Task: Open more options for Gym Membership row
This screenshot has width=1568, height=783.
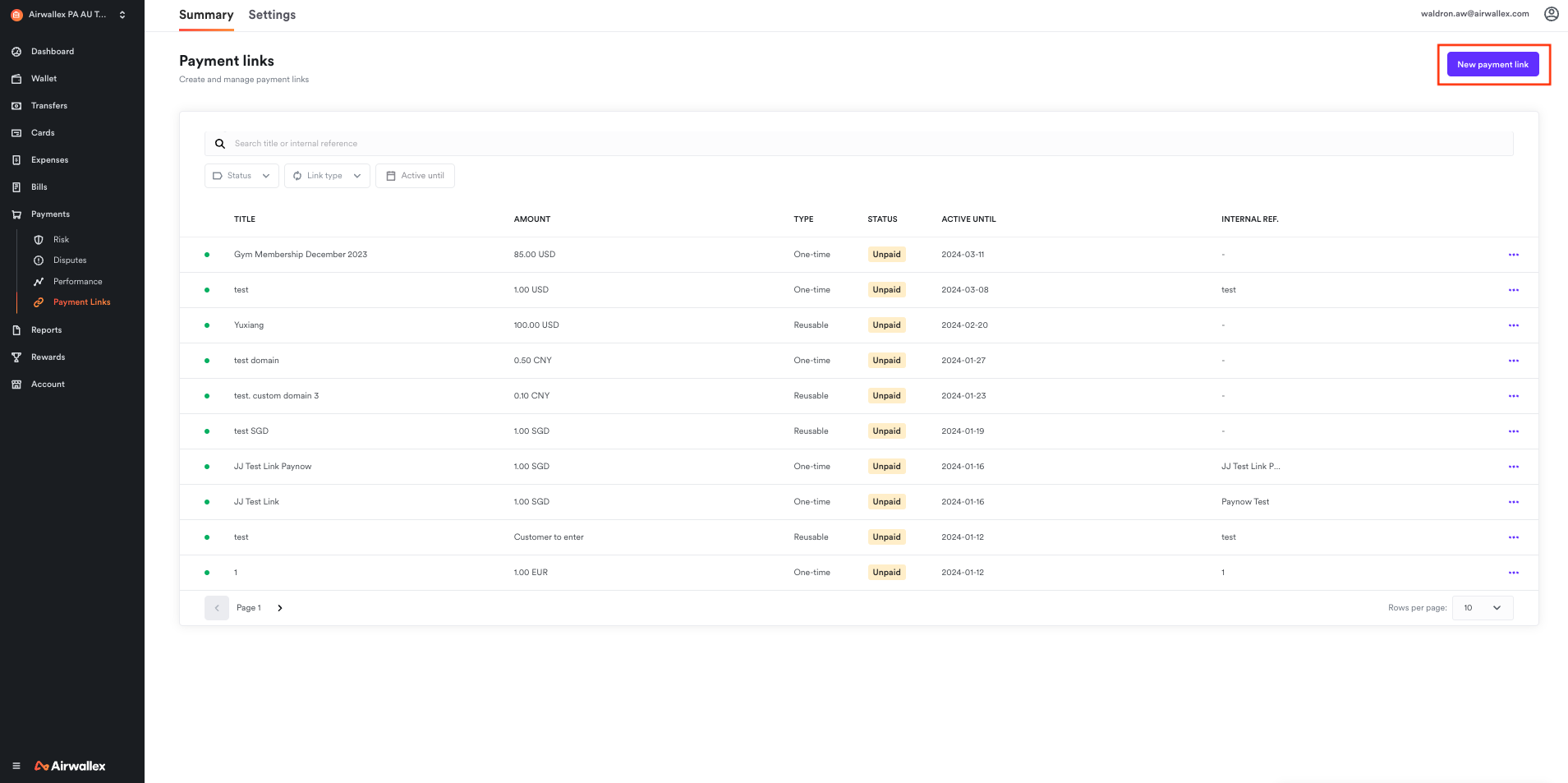Action: 1513,255
